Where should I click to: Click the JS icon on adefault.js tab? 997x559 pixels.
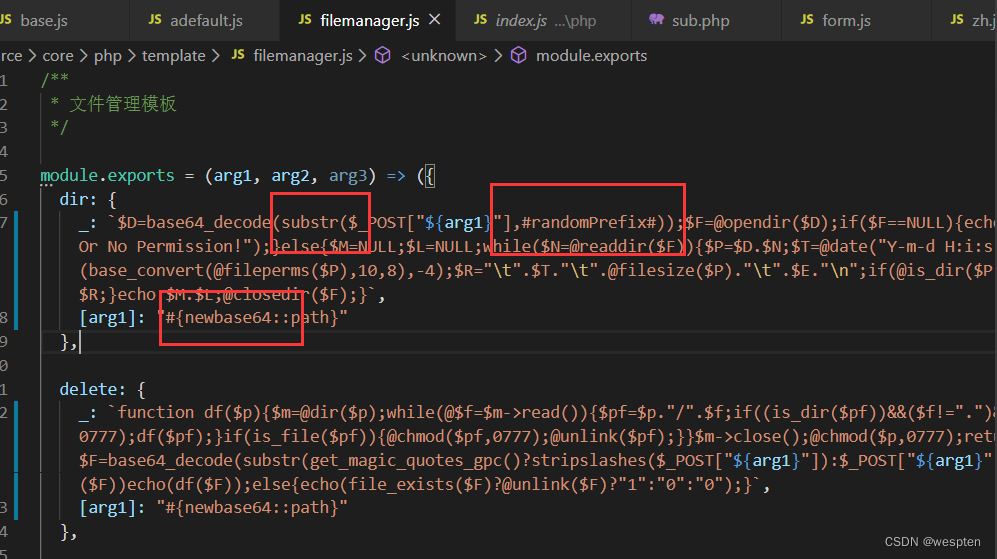[155, 20]
